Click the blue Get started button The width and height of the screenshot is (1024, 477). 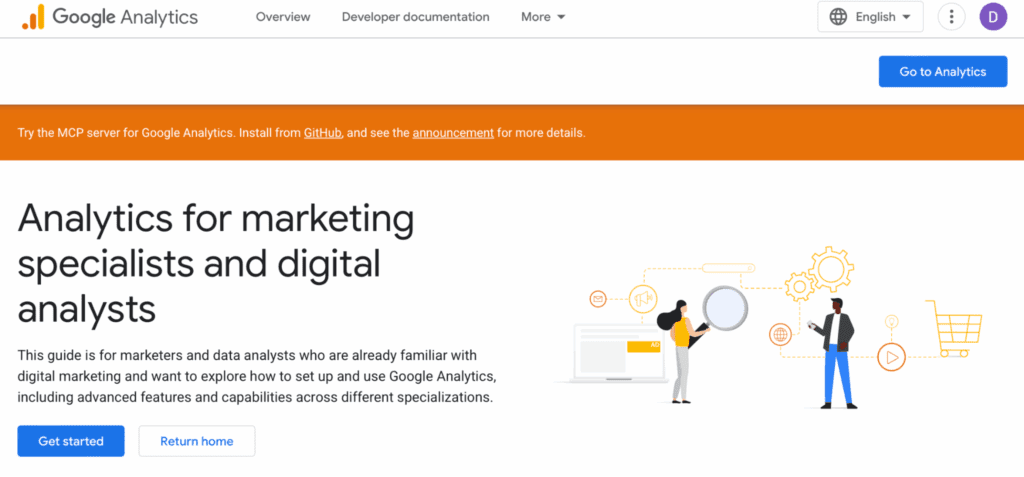click(71, 441)
